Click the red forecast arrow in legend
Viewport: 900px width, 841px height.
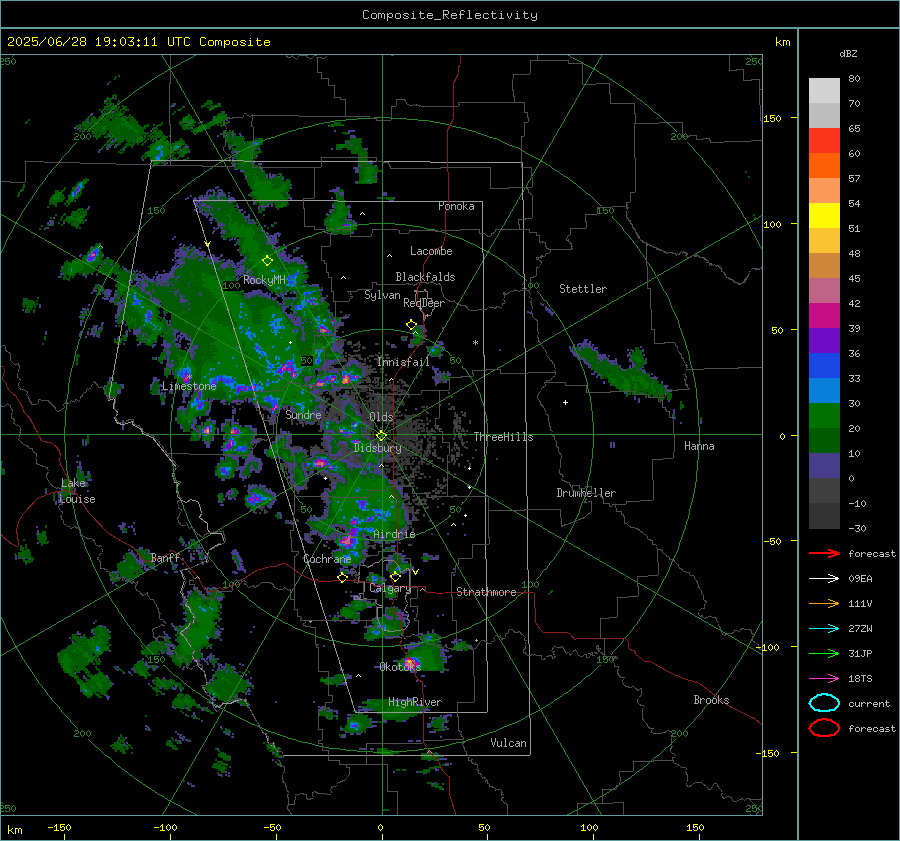click(824, 553)
